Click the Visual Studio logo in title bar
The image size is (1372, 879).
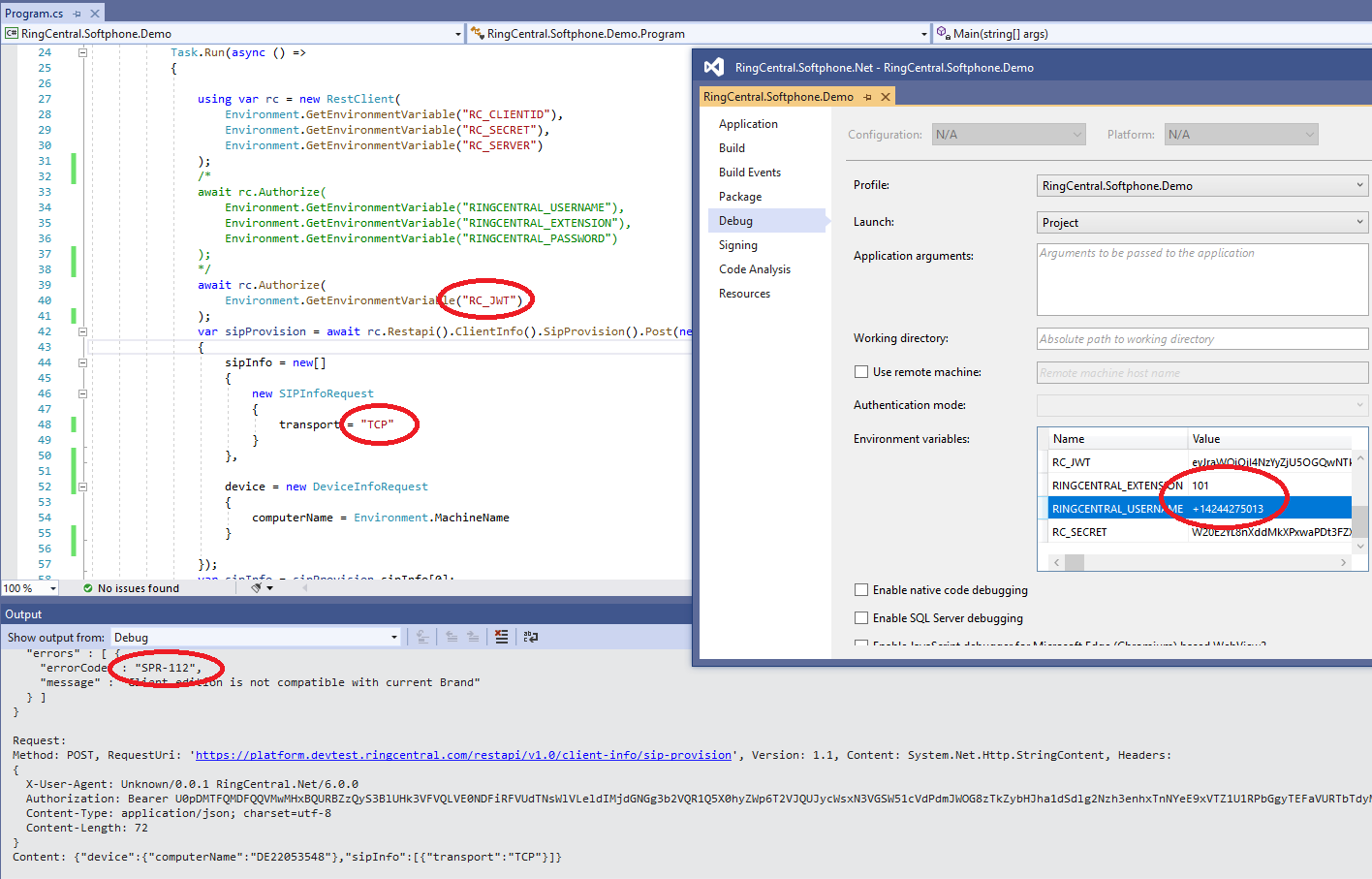coord(714,67)
